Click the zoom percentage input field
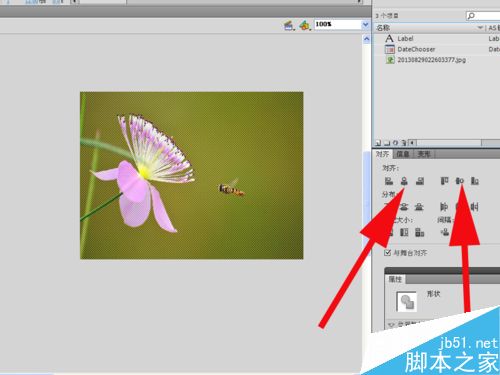The height and width of the screenshot is (375, 500). [338, 24]
